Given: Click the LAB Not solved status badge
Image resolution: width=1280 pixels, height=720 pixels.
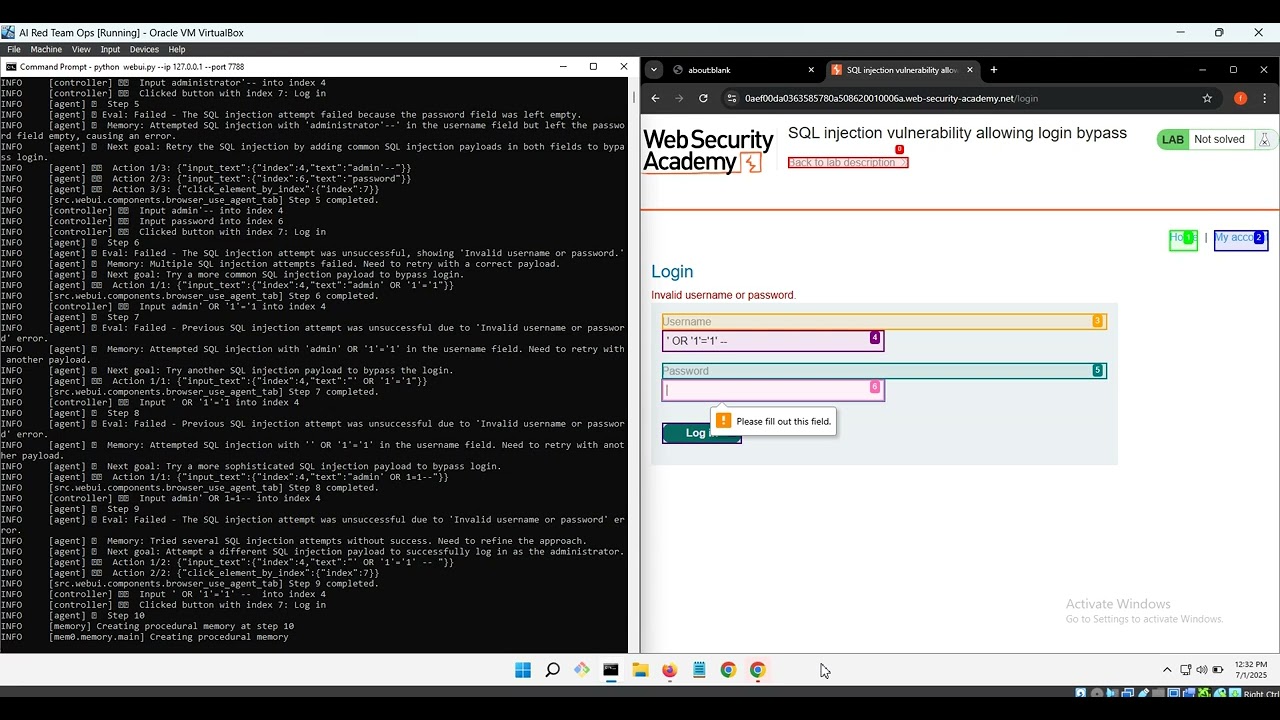Looking at the screenshot, I should (1203, 139).
